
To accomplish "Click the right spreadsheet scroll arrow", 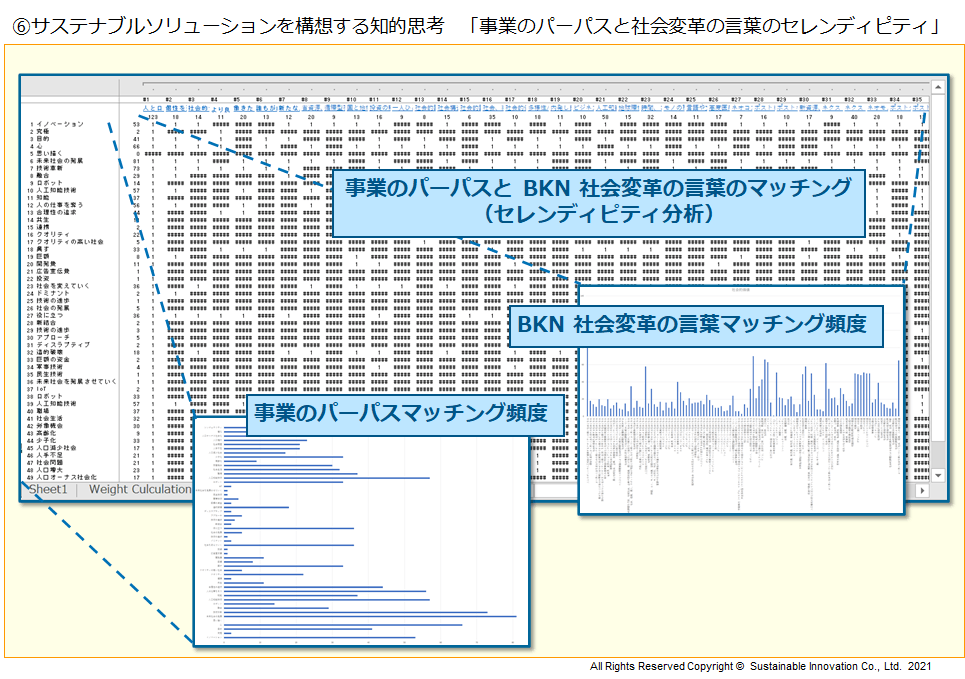I will [922, 489].
